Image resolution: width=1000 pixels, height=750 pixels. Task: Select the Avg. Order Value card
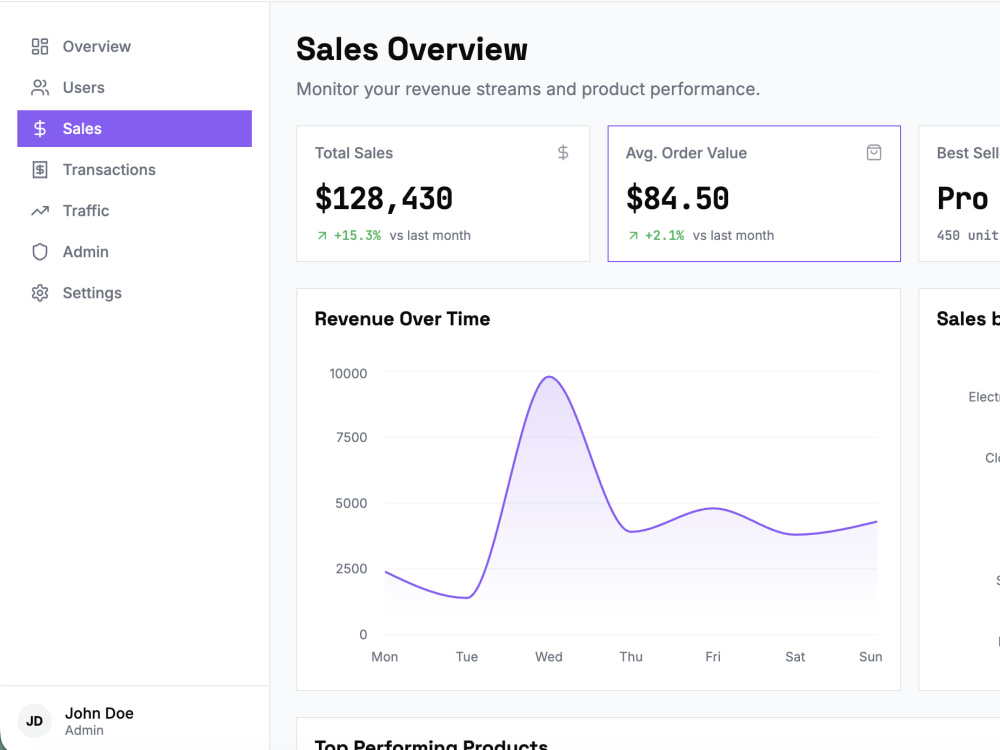[754, 194]
